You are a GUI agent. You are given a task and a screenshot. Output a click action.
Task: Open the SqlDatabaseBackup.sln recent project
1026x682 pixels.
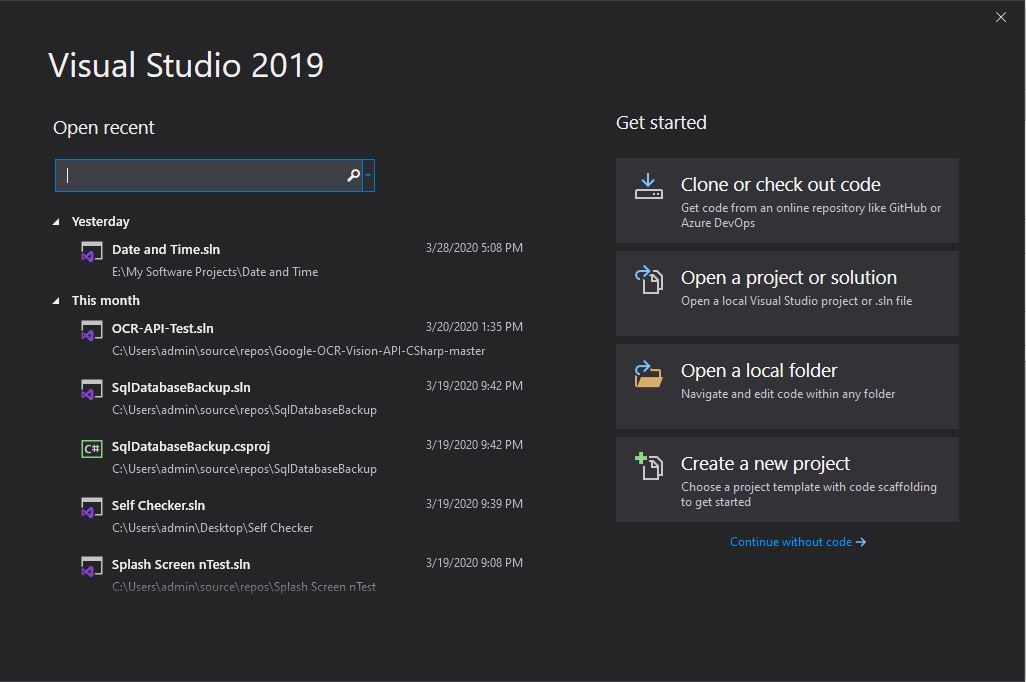[x=180, y=386]
